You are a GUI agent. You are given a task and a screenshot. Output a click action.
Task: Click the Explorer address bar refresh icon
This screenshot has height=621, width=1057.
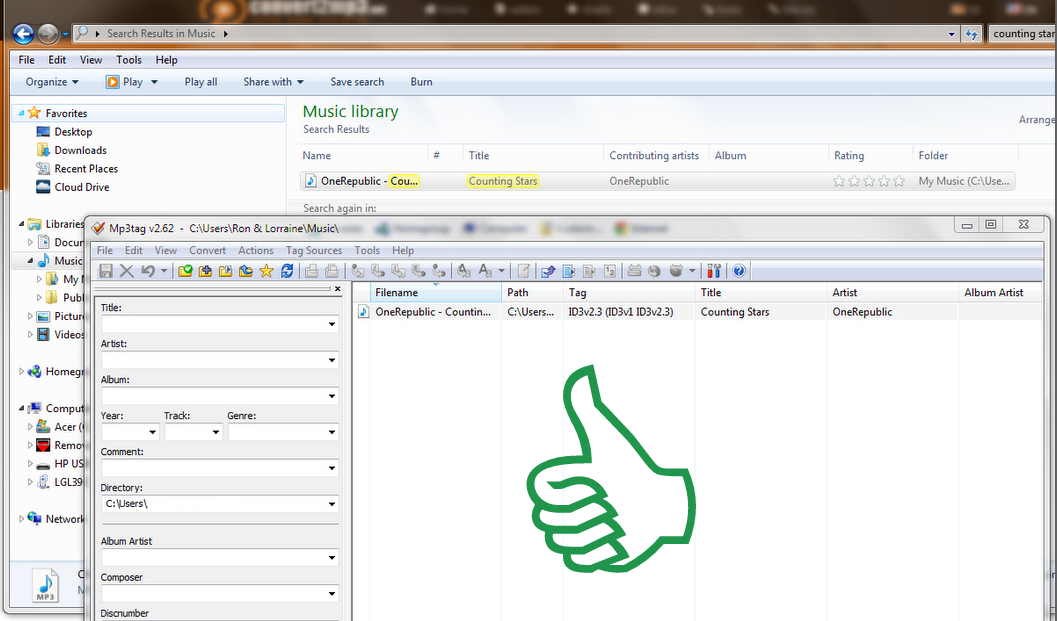pos(971,34)
